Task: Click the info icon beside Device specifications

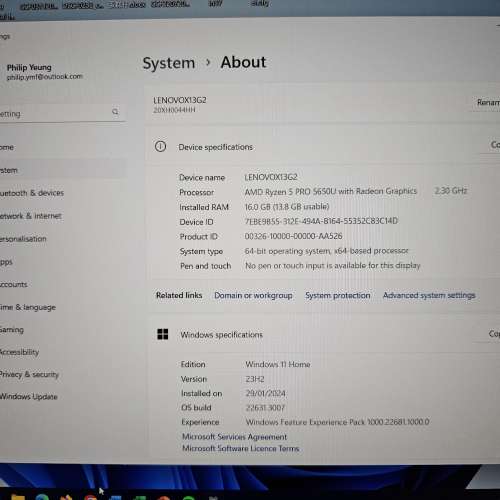Action: tap(160, 146)
